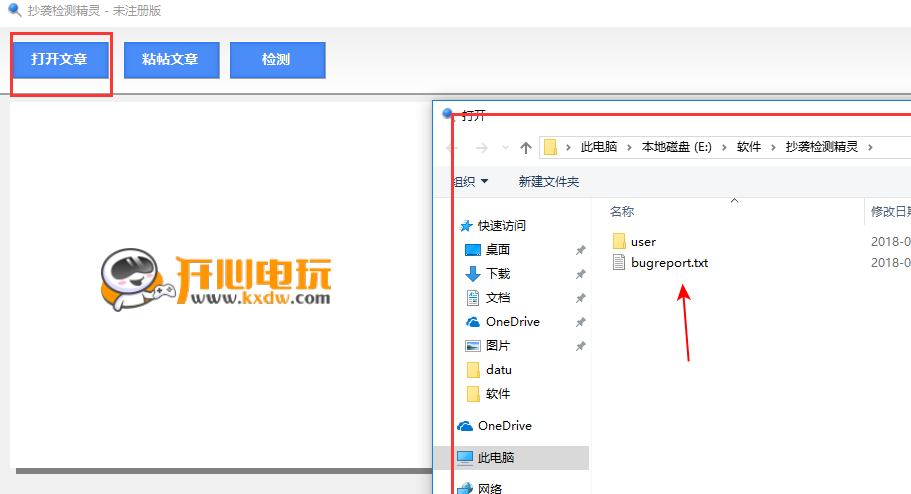
Task: Open 桌面 in the navigation pane
Action: [x=498, y=249]
